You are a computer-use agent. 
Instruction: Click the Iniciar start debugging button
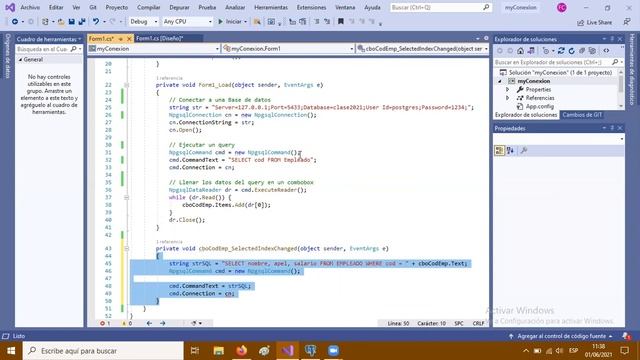tap(232, 22)
